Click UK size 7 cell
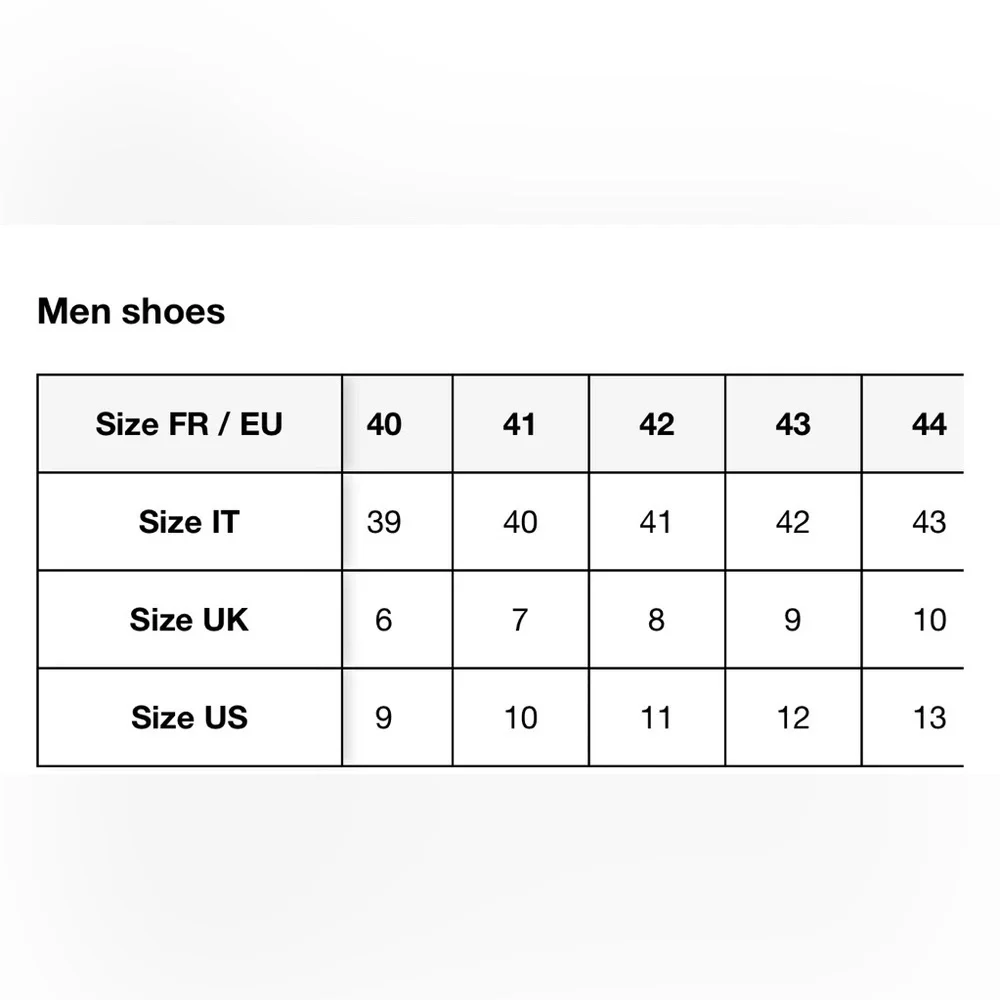The width and height of the screenshot is (1000, 1000). [x=520, y=619]
